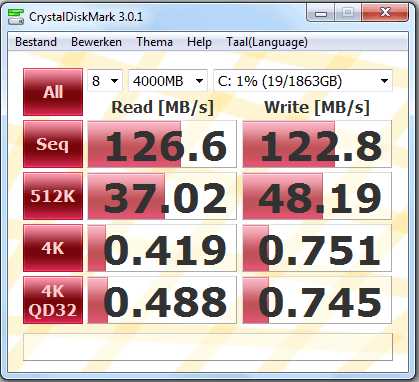Open the test size dropdown showing 4000MB
Screen dimensions: 419x382
click(168, 81)
